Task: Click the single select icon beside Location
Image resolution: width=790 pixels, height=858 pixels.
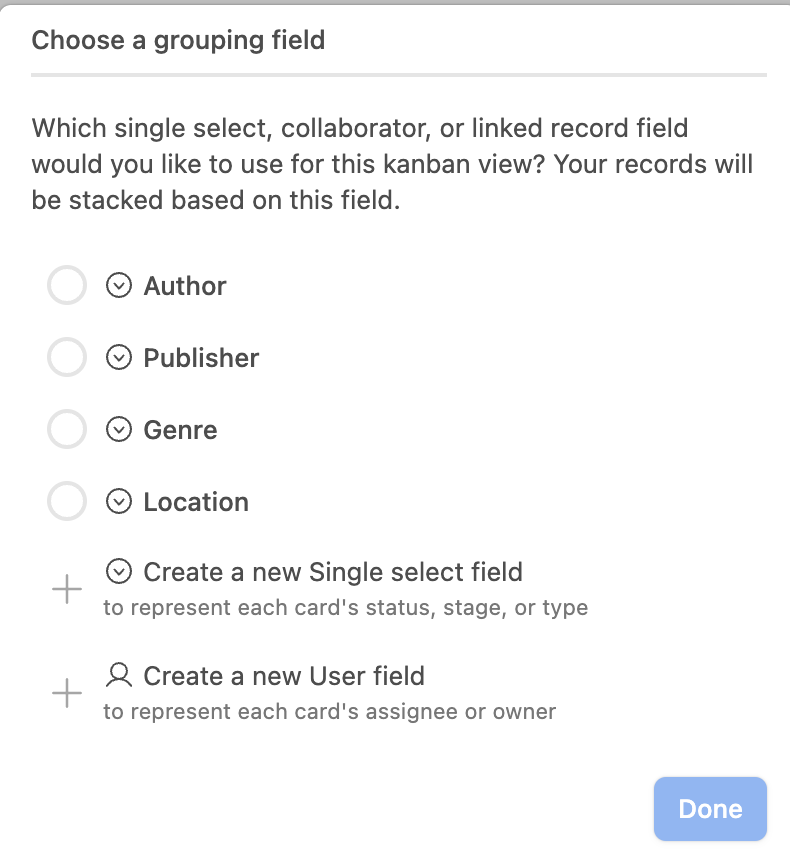Action: tap(119, 502)
